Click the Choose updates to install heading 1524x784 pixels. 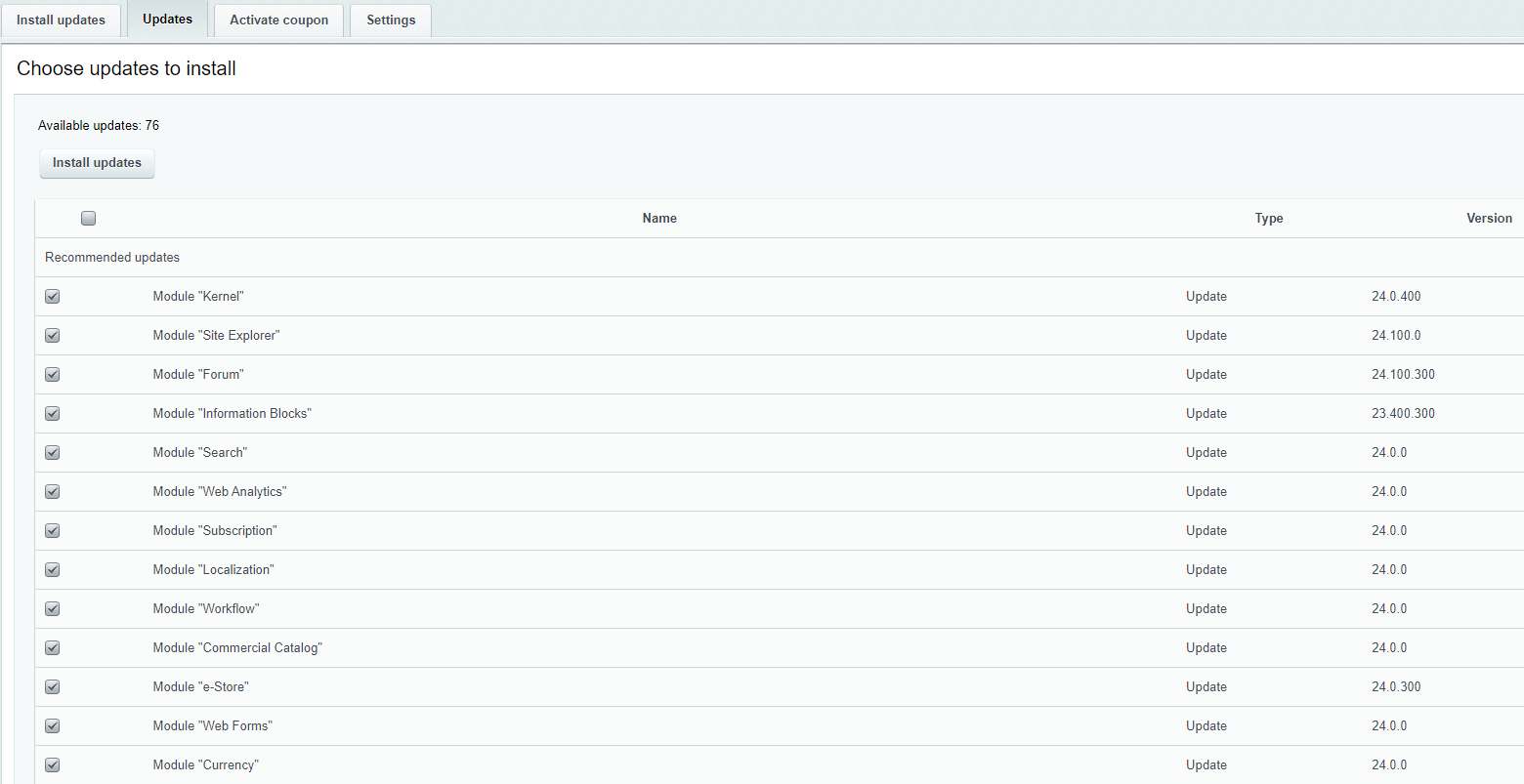[x=127, y=69]
